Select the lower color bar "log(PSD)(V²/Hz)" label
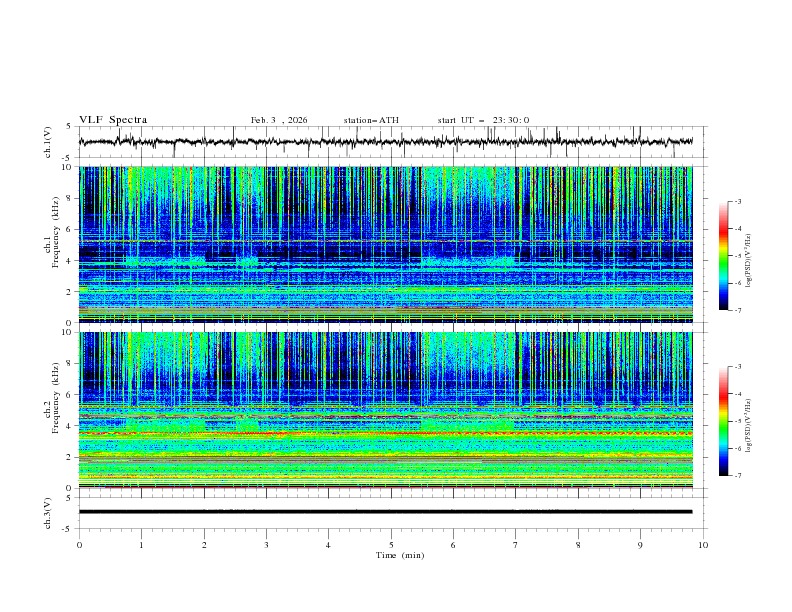Image resolution: width=792 pixels, height=612 pixels. click(749, 426)
